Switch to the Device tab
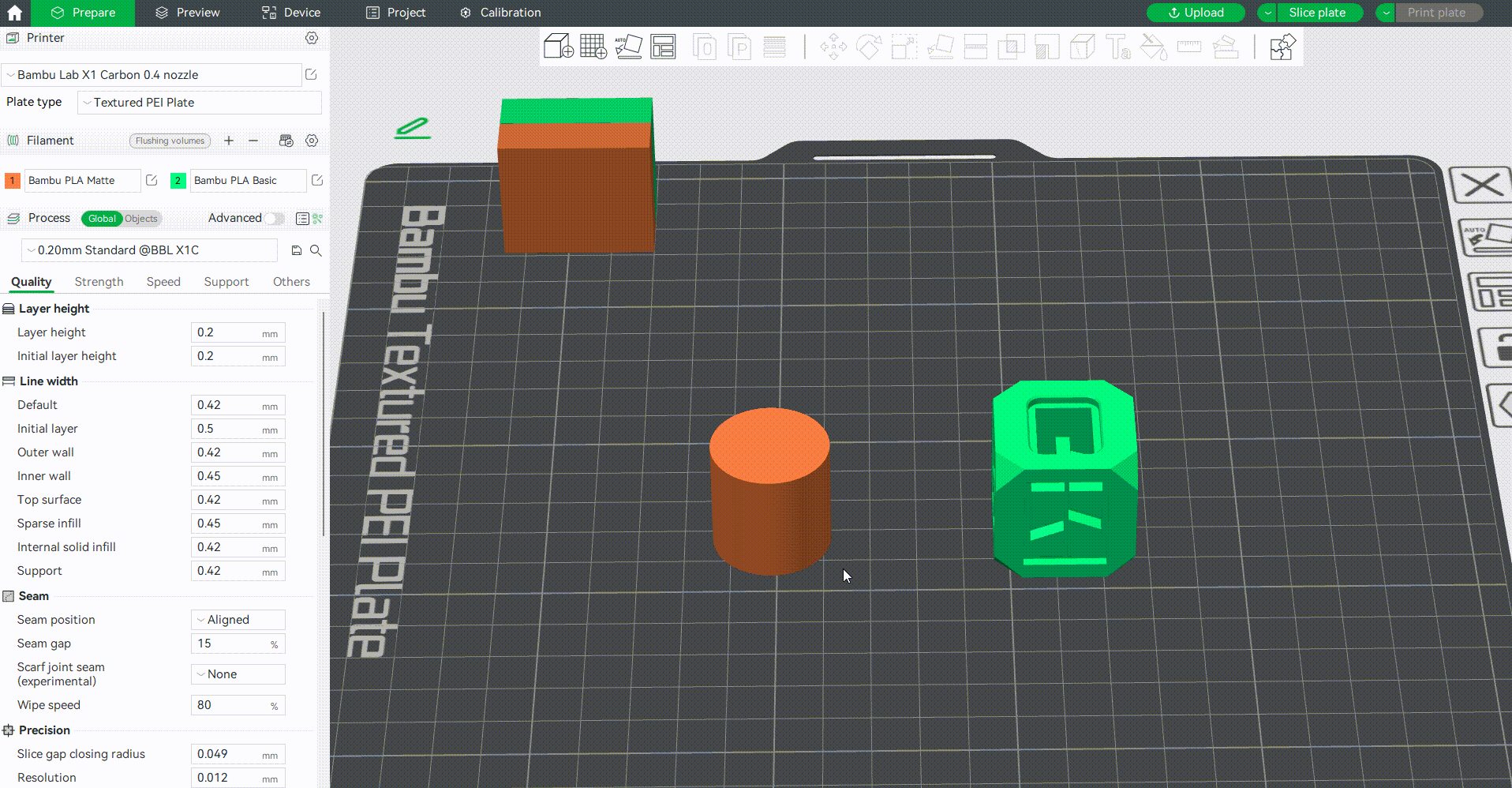 coord(291,13)
